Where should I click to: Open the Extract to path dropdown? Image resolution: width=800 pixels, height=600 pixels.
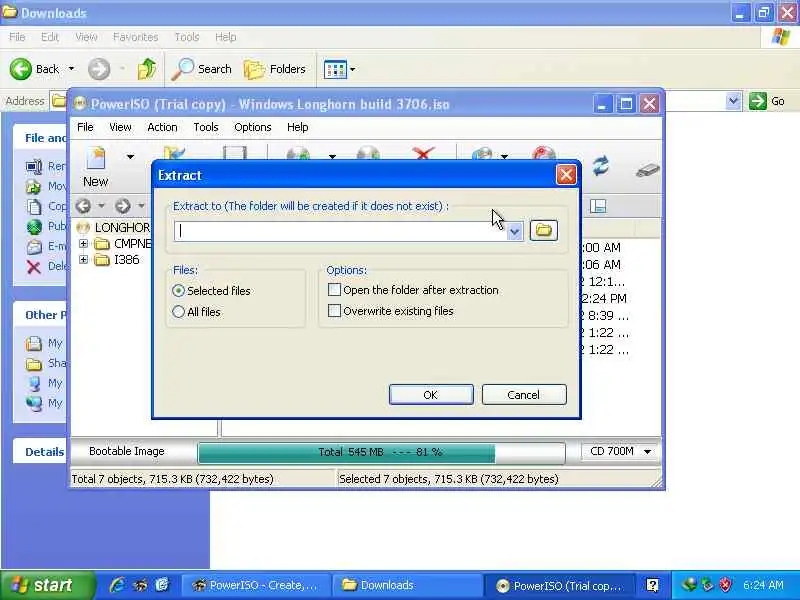click(x=515, y=232)
